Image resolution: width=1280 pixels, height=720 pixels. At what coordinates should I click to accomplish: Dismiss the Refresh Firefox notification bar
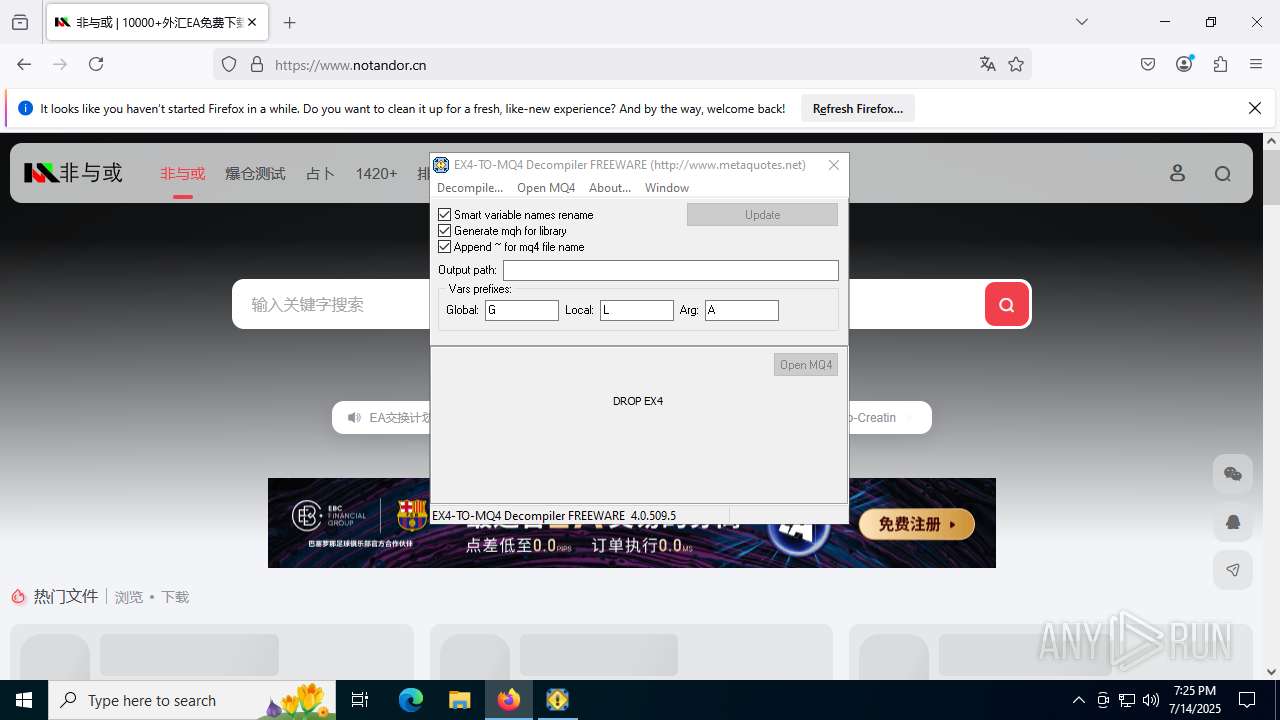point(1255,108)
